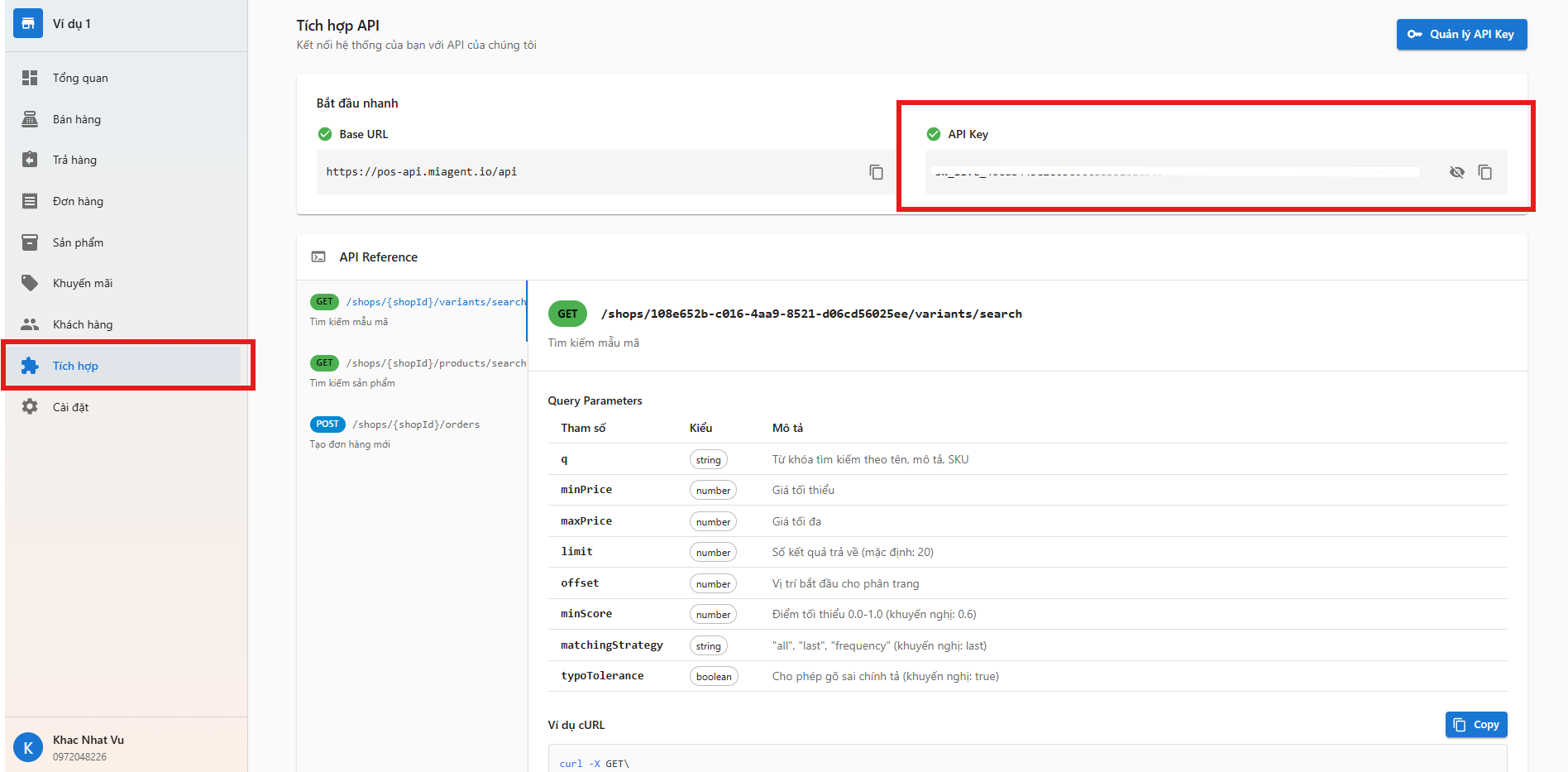The height and width of the screenshot is (772, 1568).
Task: Select GET variants/search endpoint
Action: [x=418, y=310]
